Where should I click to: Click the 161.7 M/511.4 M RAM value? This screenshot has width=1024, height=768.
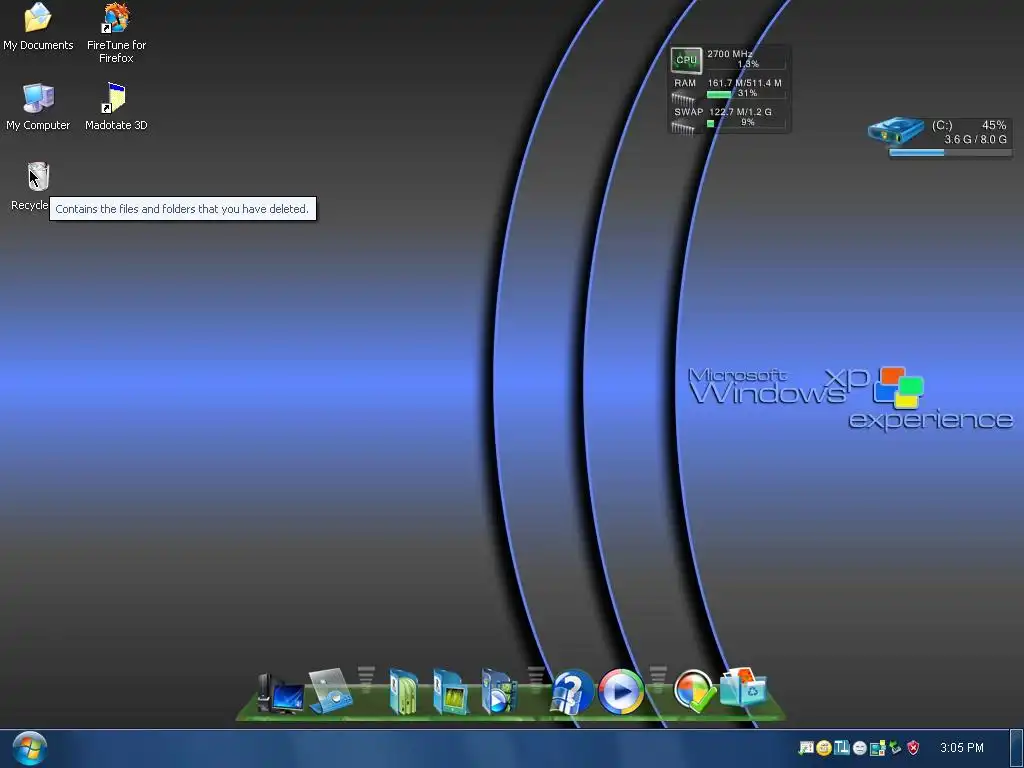pyautogui.click(x=744, y=83)
